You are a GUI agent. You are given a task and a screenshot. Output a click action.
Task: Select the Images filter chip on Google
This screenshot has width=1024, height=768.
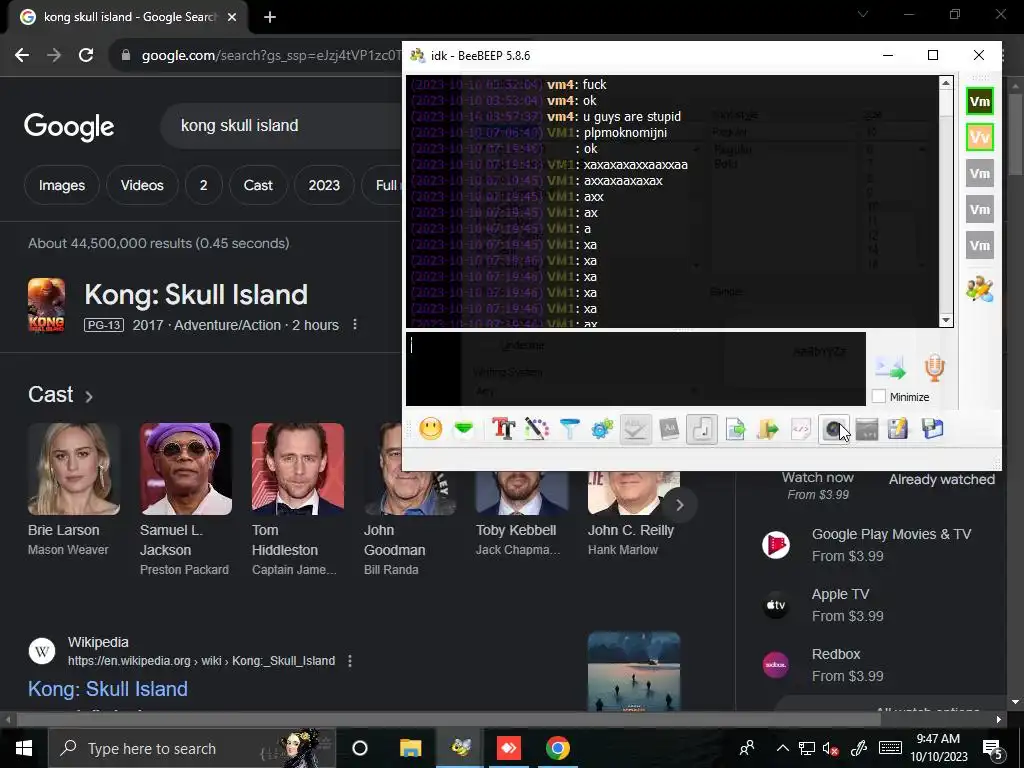click(62, 185)
